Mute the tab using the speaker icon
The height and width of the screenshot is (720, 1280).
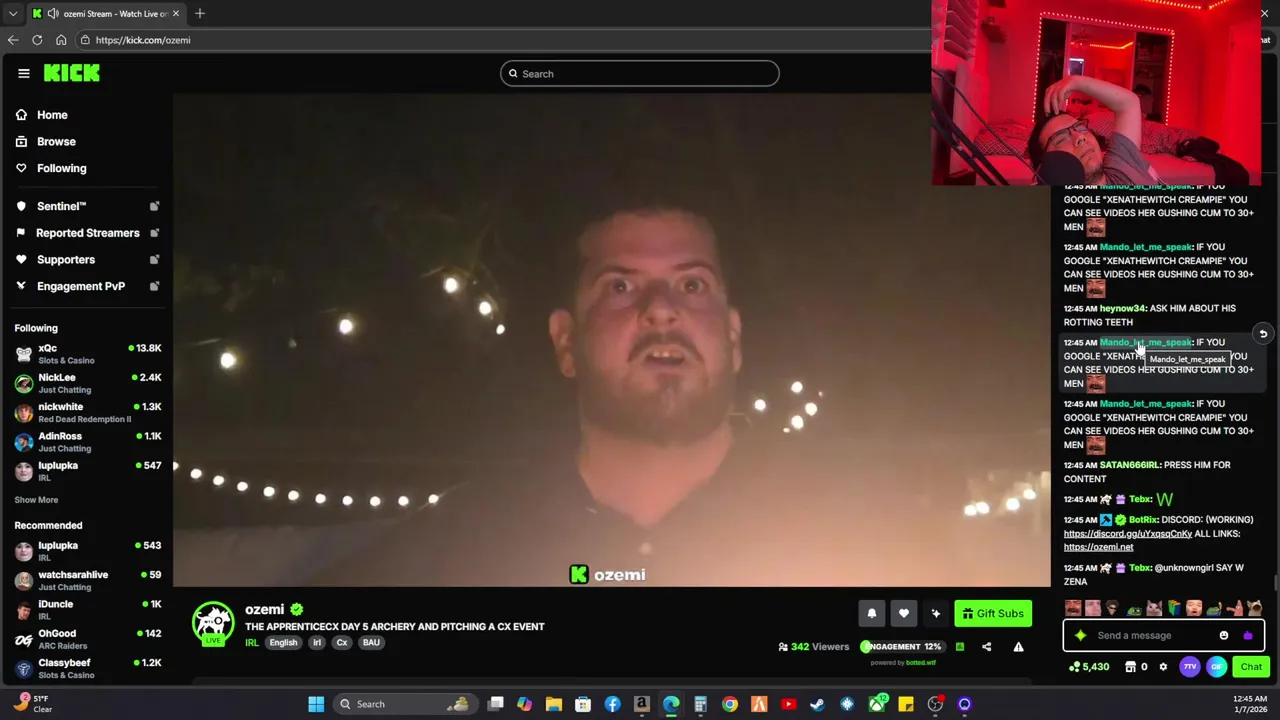[53, 13]
